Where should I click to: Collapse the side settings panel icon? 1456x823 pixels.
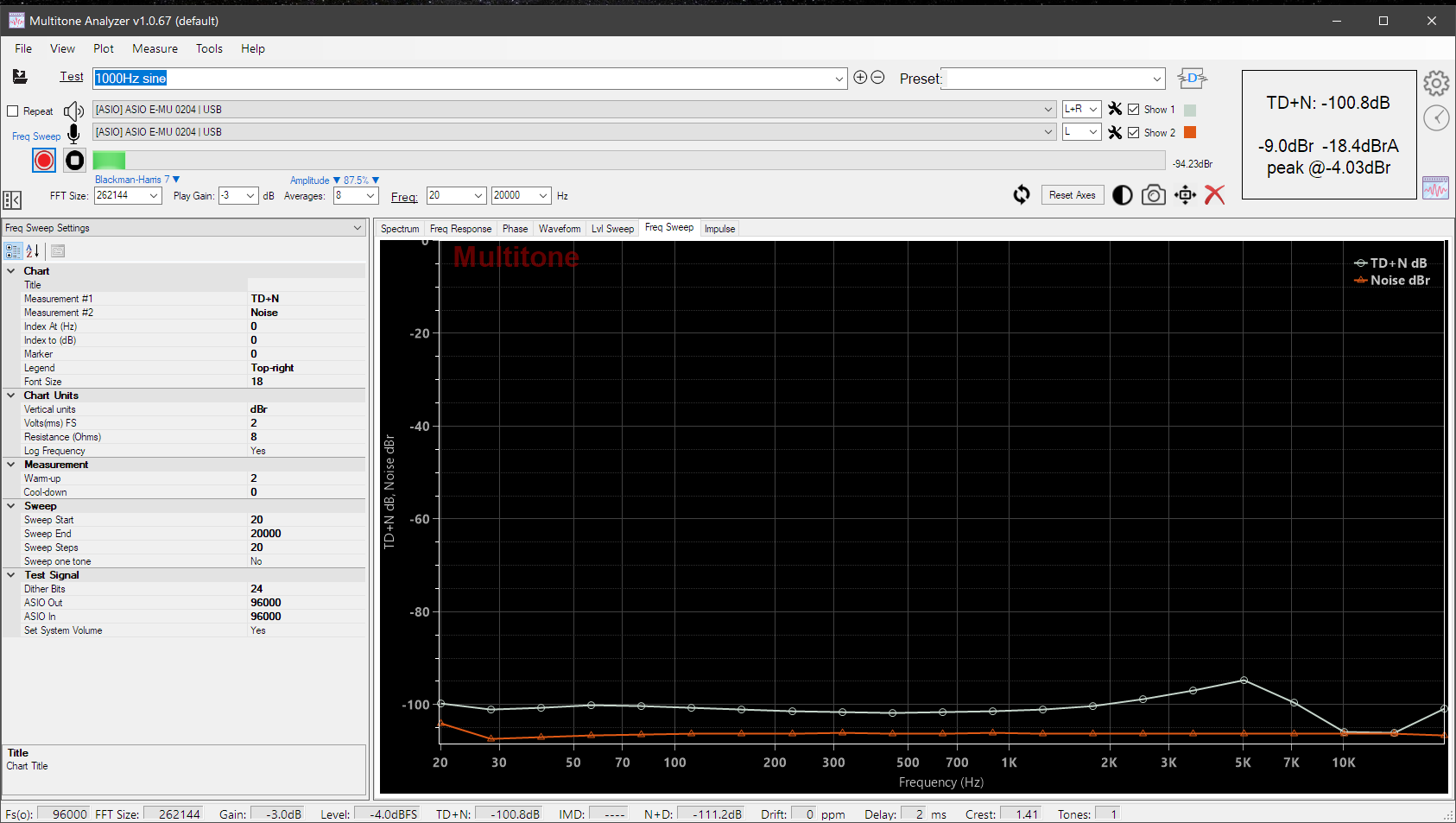pyautogui.click(x=12, y=200)
